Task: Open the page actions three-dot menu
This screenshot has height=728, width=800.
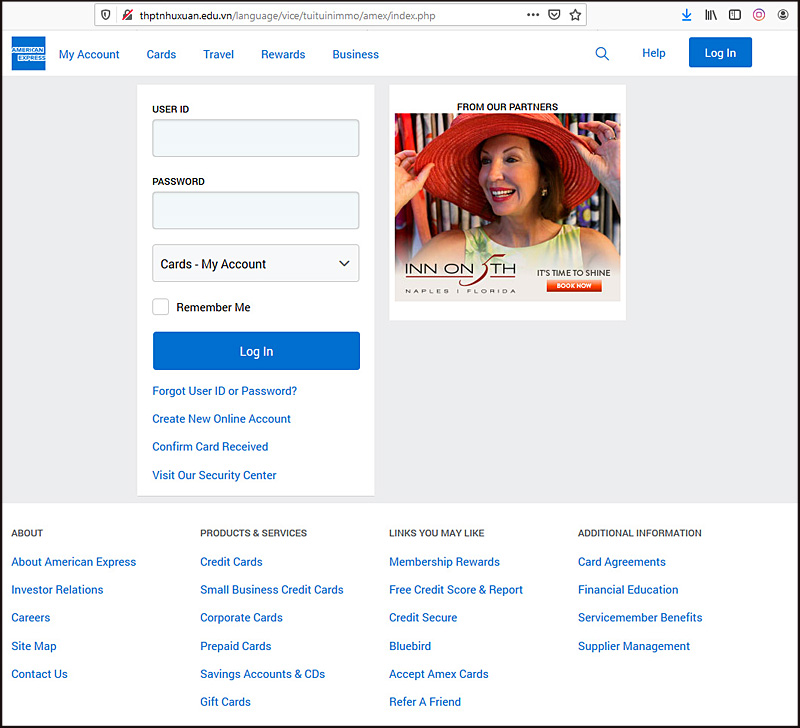Action: 533,15
